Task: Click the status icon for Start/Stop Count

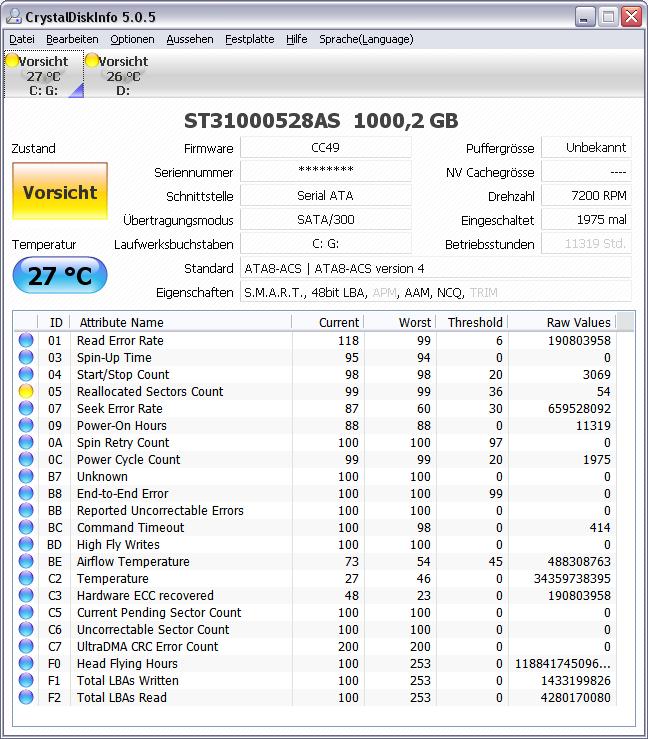Action: coord(26,374)
